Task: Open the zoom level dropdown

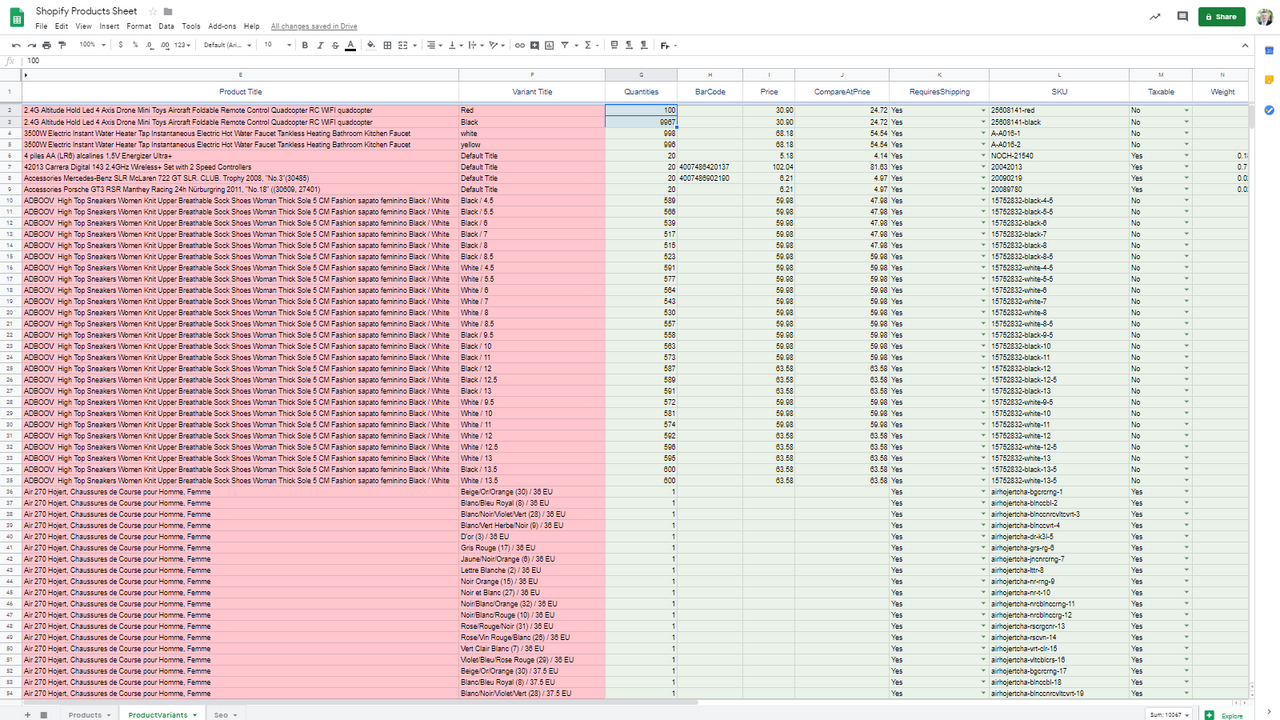Action: pos(91,45)
